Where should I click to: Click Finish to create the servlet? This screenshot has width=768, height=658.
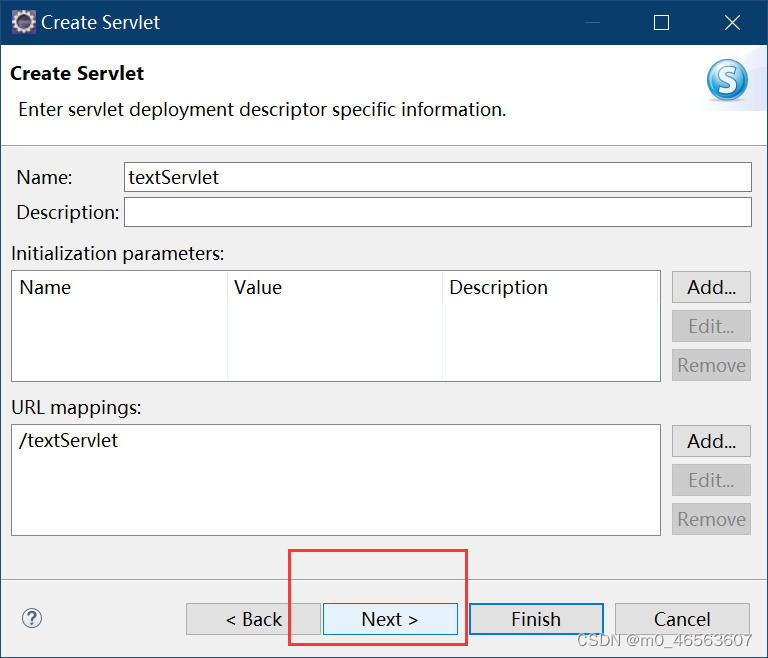point(536,619)
